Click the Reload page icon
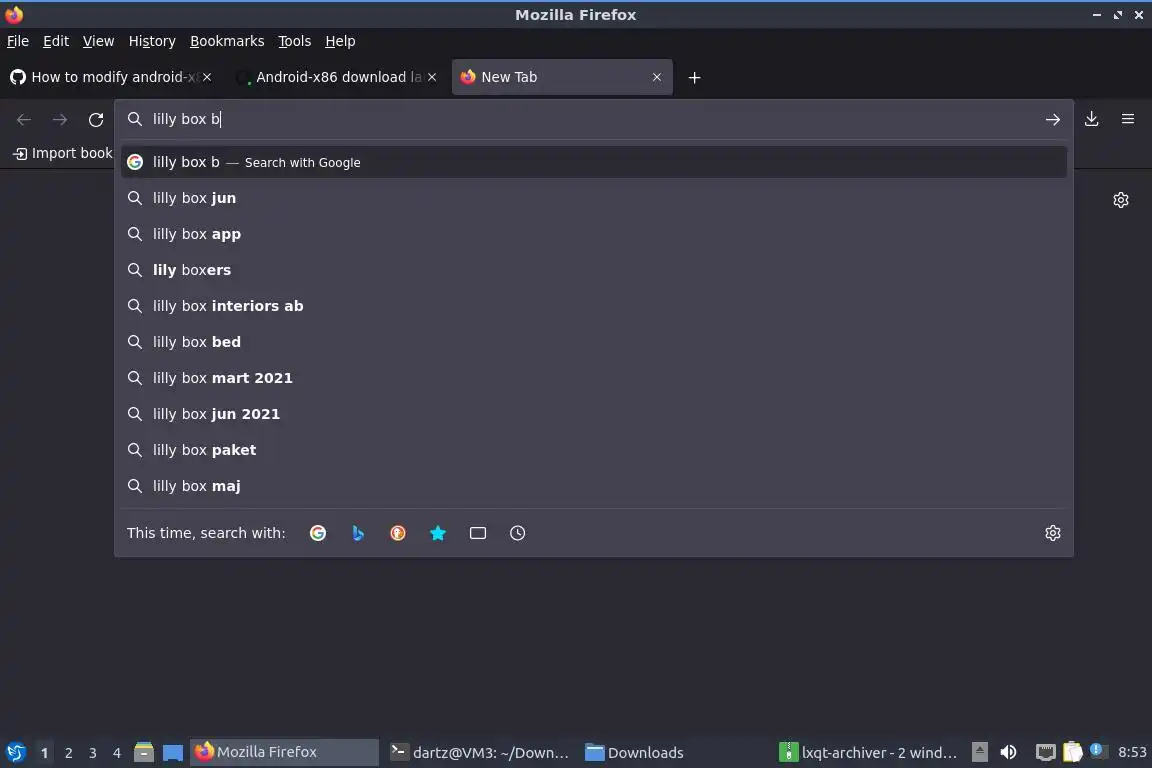This screenshot has height=768, width=1152. [96, 120]
